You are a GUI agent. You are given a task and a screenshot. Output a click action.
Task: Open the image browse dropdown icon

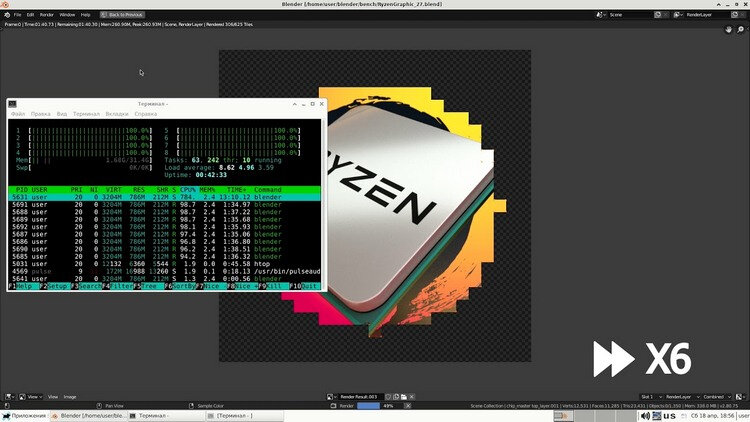(331, 397)
